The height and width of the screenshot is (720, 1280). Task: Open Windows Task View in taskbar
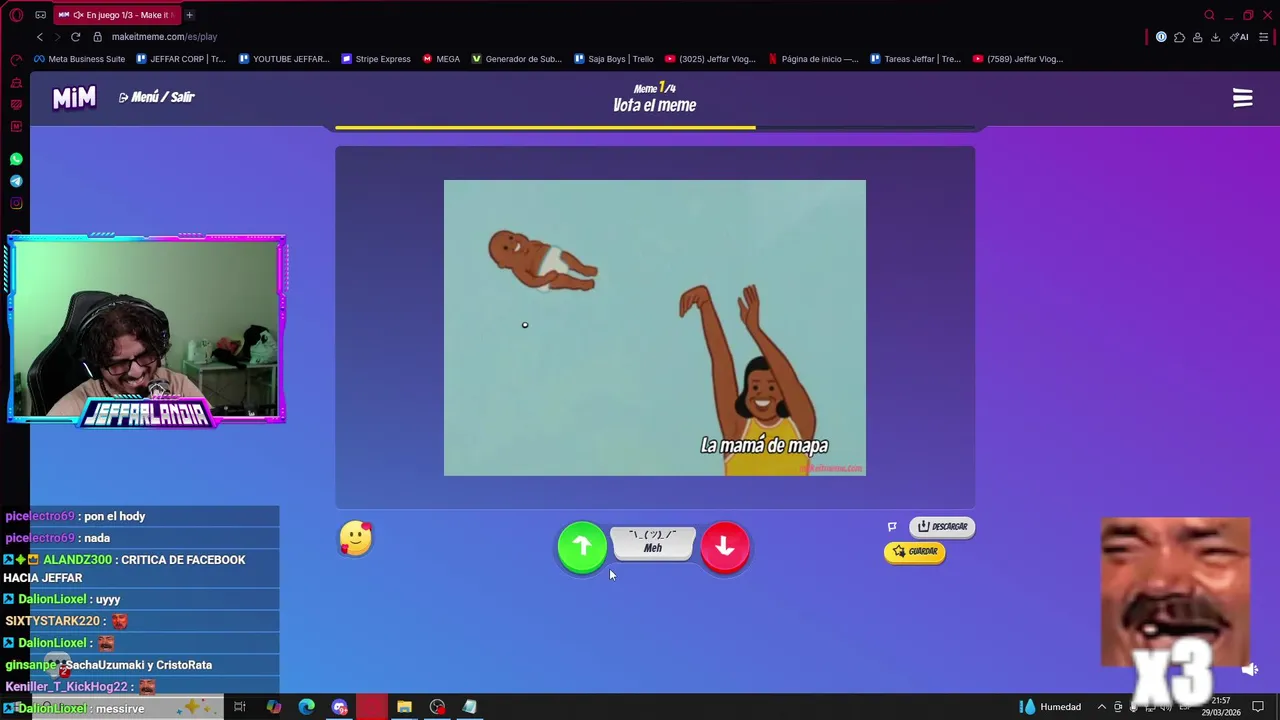pyautogui.click(x=240, y=707)
